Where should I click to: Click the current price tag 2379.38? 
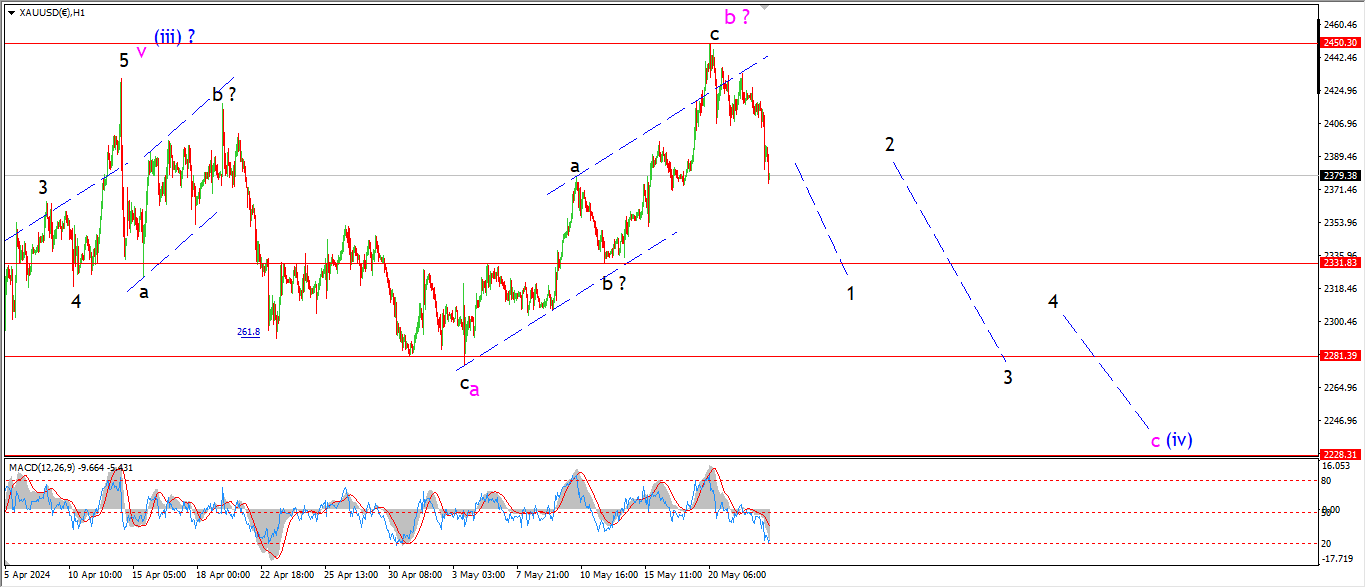1338,175
